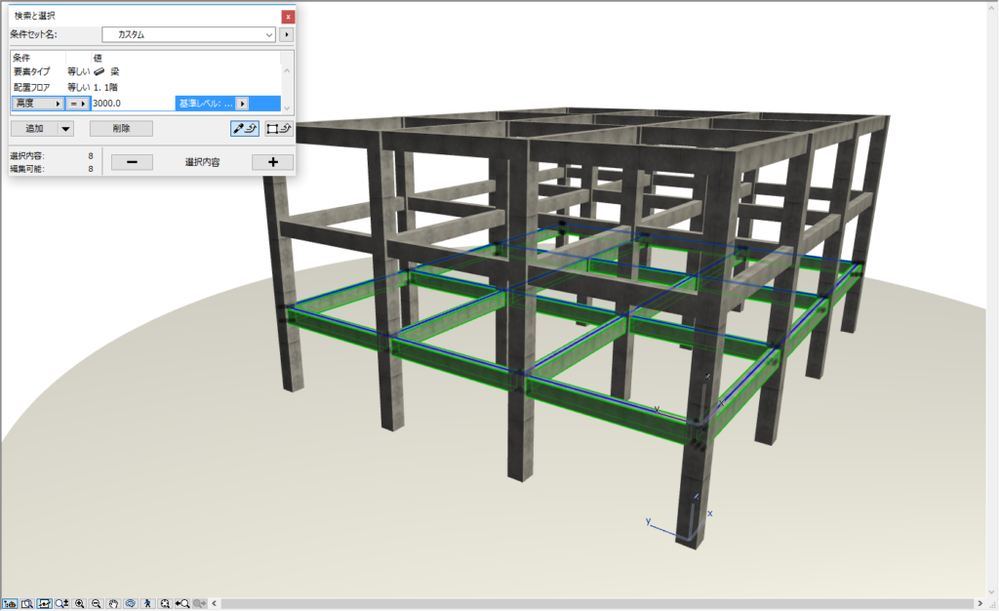999x611 pixels.
Task: Click the horizontal scrollbar track
Action: point(597,603)
